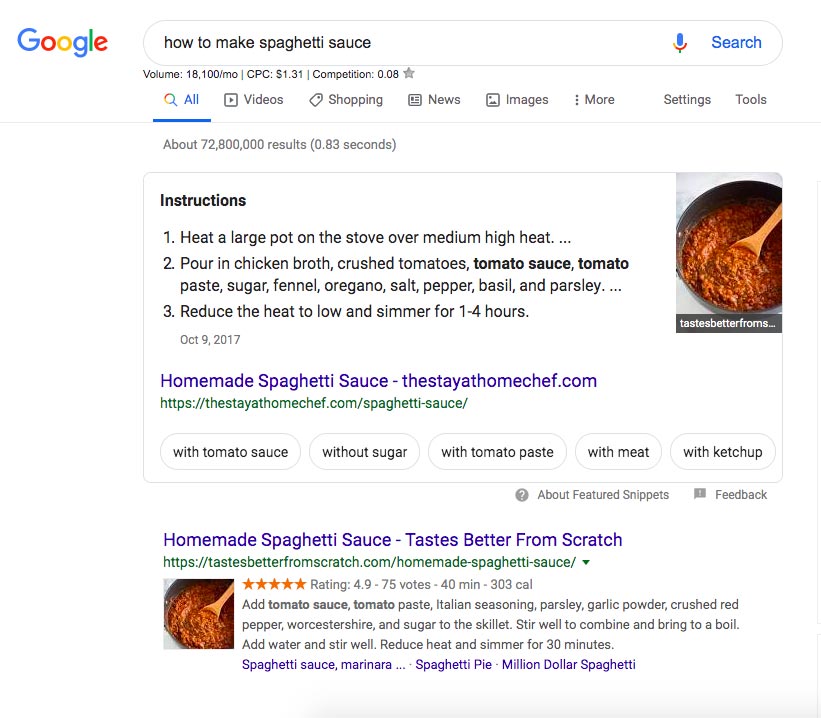Open search Tools
Viewport: 821px width, 718px height.
[751, 100]
